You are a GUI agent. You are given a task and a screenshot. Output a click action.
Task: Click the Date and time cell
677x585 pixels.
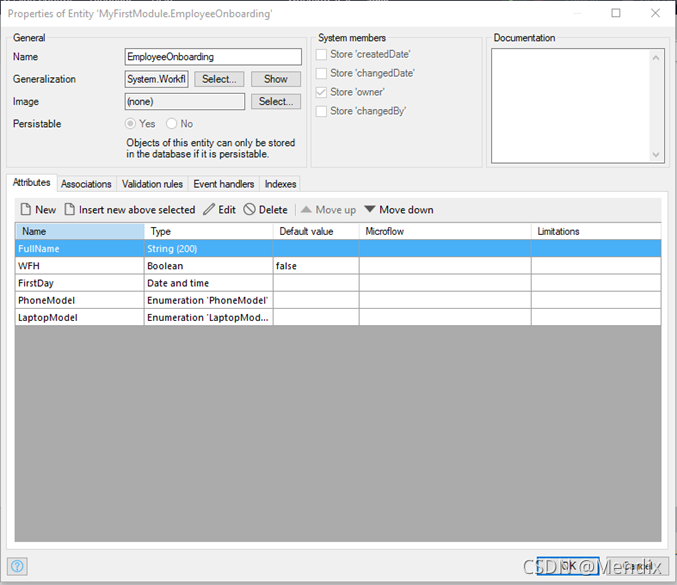[x=209, y=283]
